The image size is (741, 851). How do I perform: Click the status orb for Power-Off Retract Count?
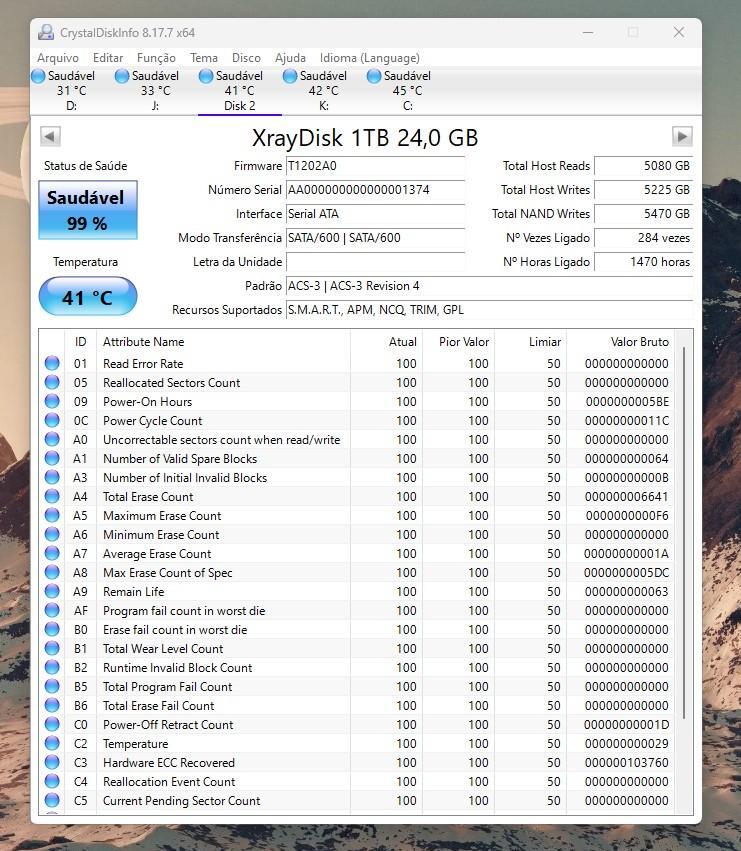[x=52, y=724]
